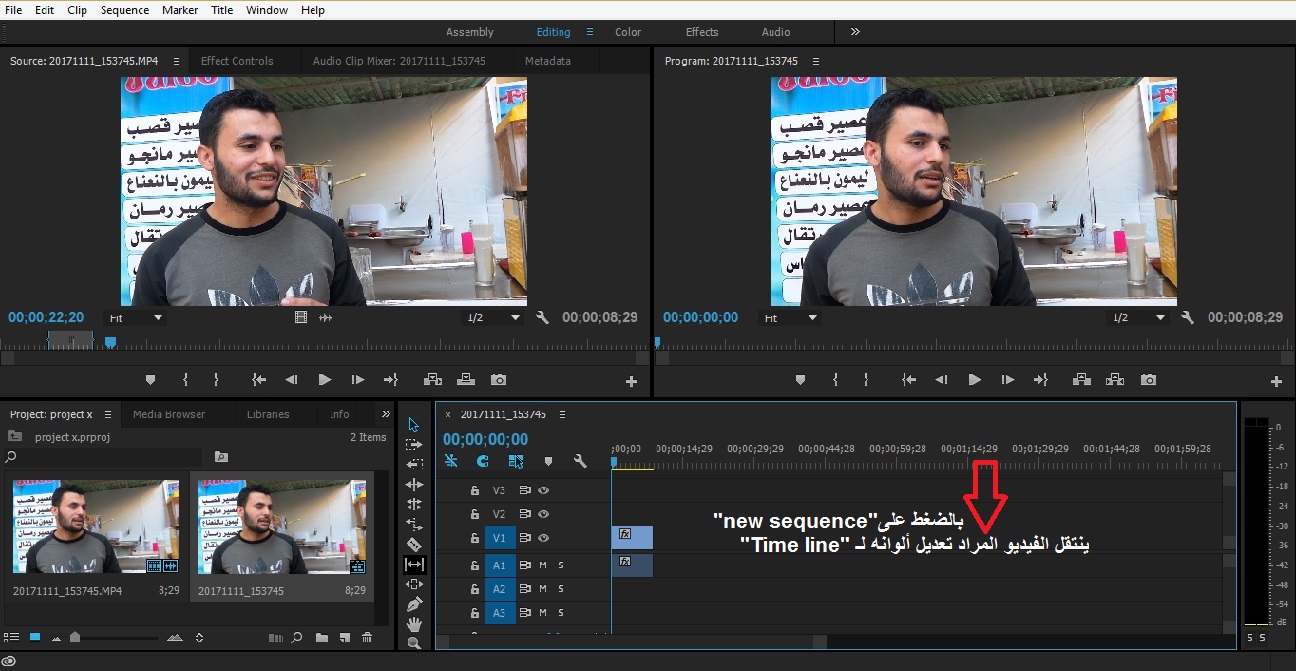Viewport: 1296px width, 671px height.
Task: Open the Clip menu
Action: click(x=77, y=10)
